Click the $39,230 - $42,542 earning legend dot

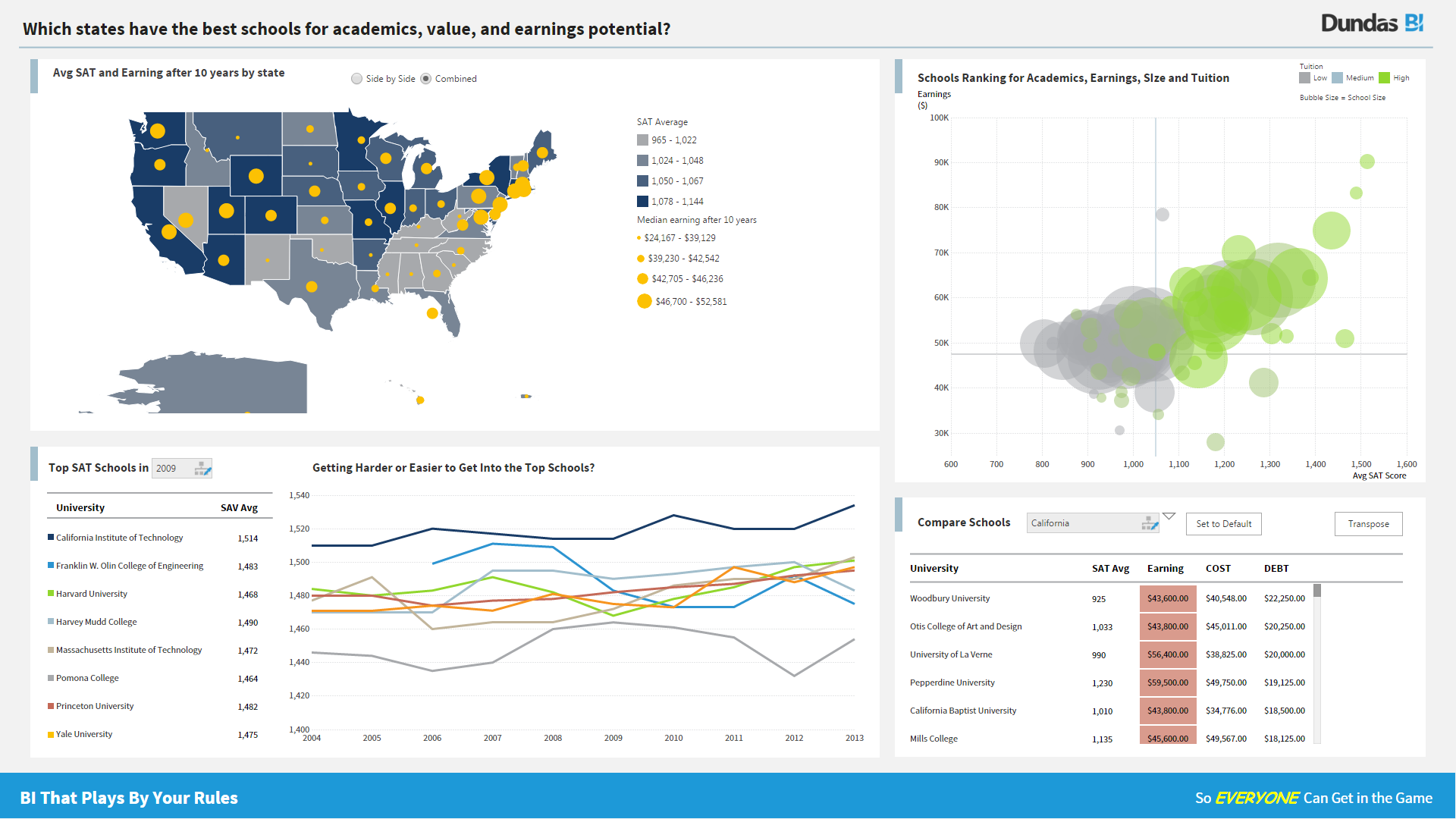tap(641, 259)
